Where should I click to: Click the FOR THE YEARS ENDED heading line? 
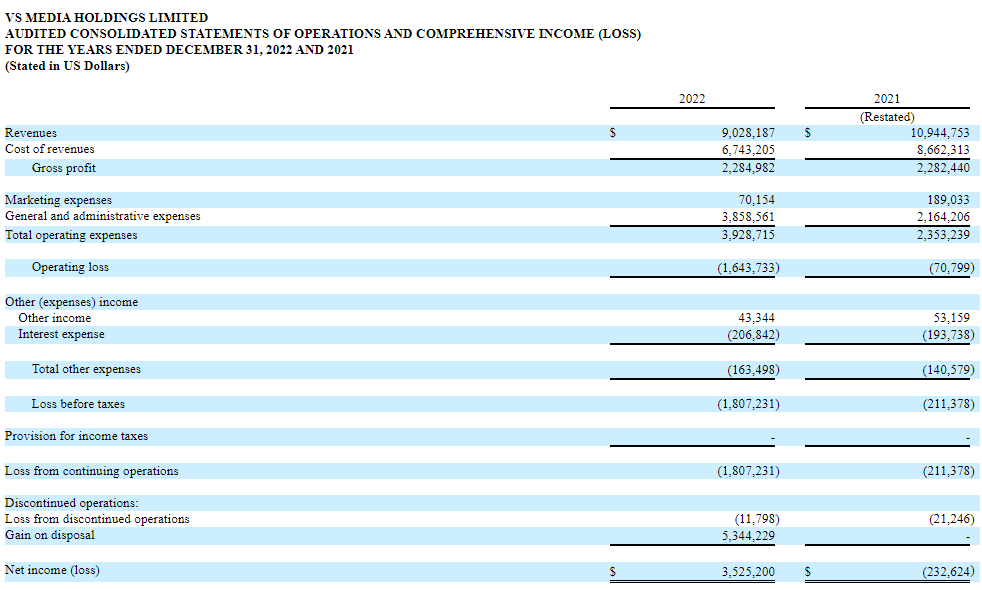(179, 50)
